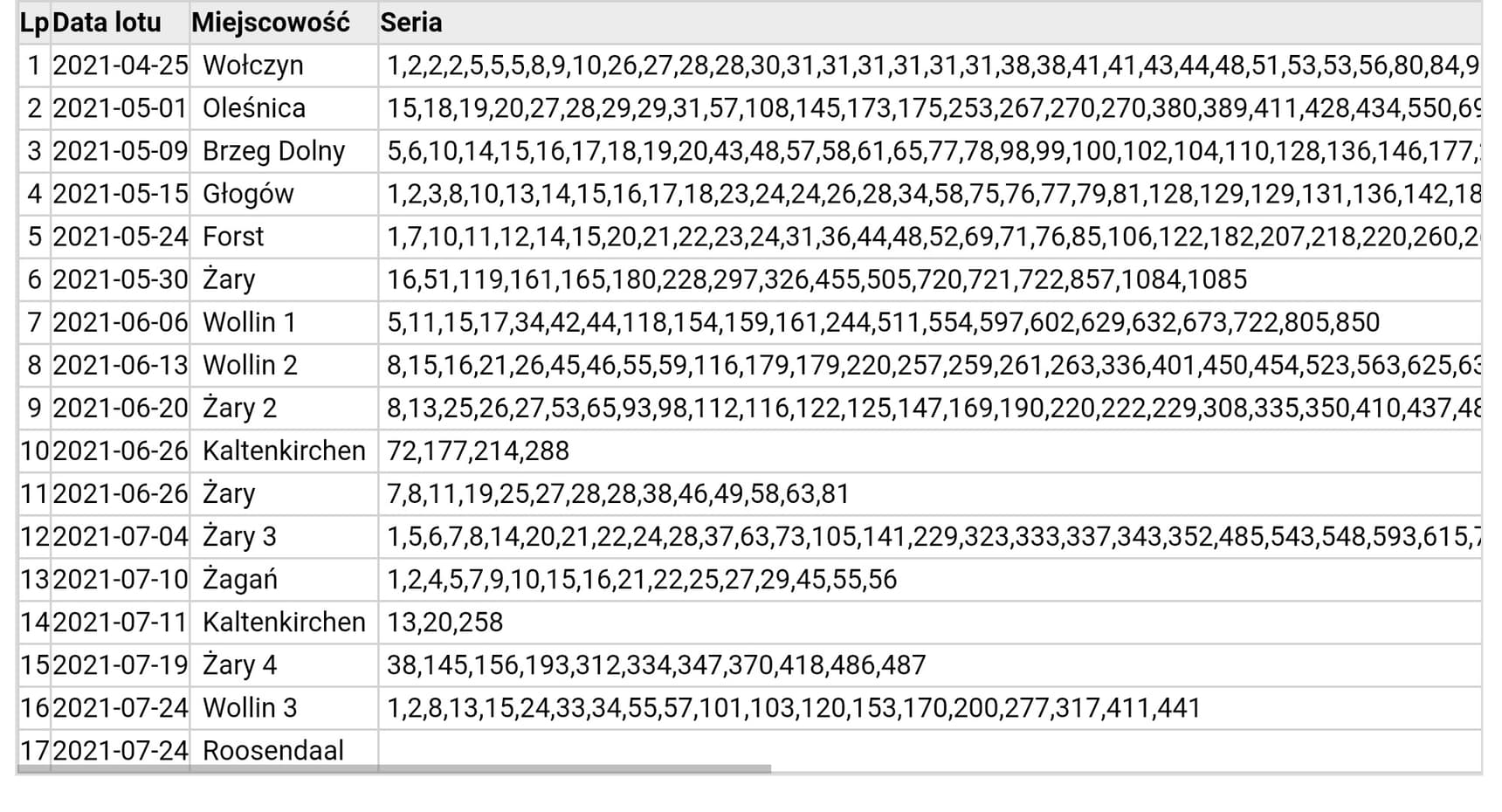Click the Wollin 3 cell
The image size is (1502, 812).
pyautogui.click(x=250, y=707)
